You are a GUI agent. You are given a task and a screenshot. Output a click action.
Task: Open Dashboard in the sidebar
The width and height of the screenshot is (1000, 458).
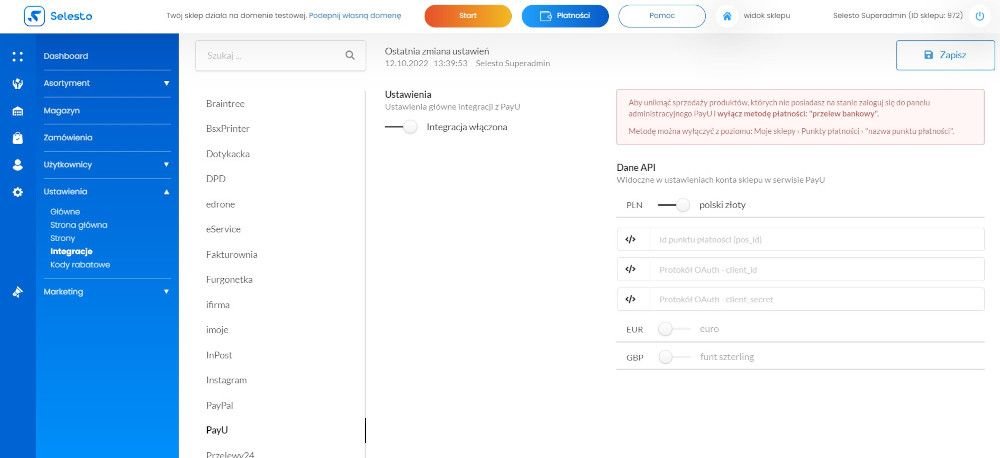tap(66, 56)
